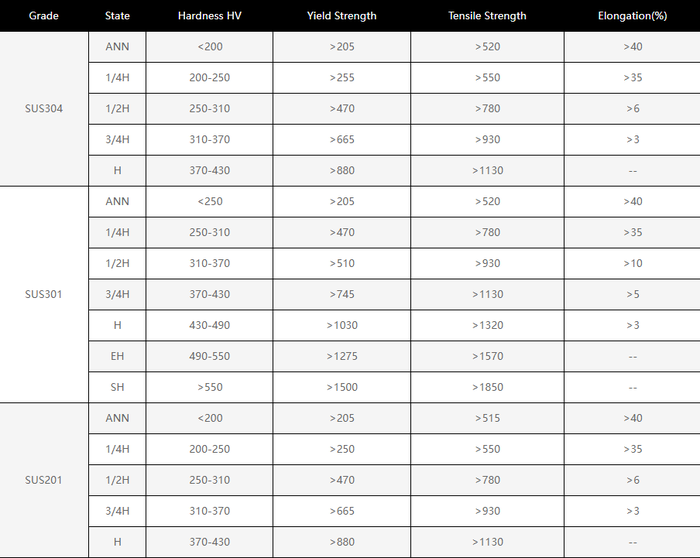700x558 pixels.
Task: Click the Elongation(%) column header
Action: [632, 16]
